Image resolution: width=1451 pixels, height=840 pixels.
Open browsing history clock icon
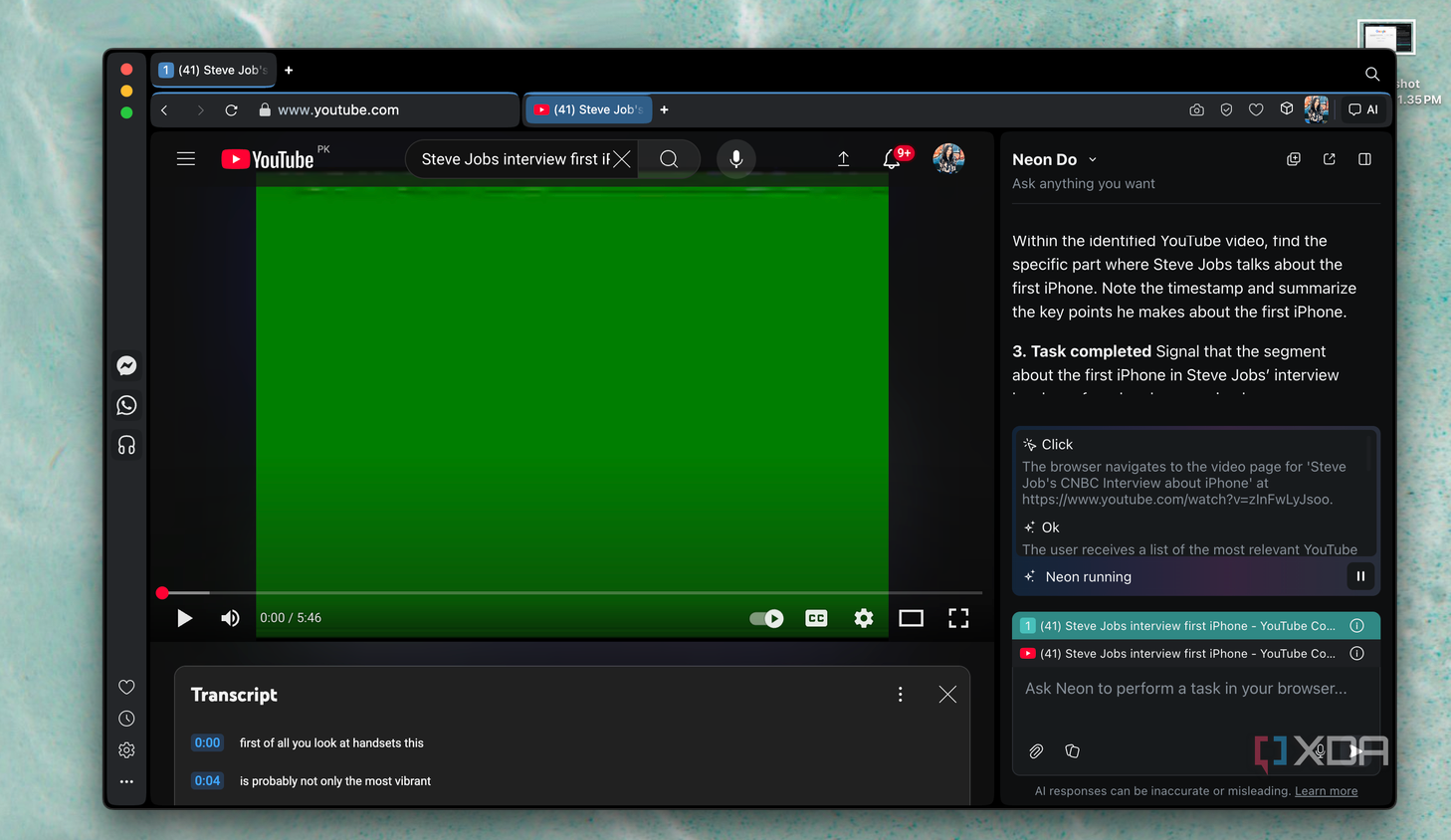point(126,719)
